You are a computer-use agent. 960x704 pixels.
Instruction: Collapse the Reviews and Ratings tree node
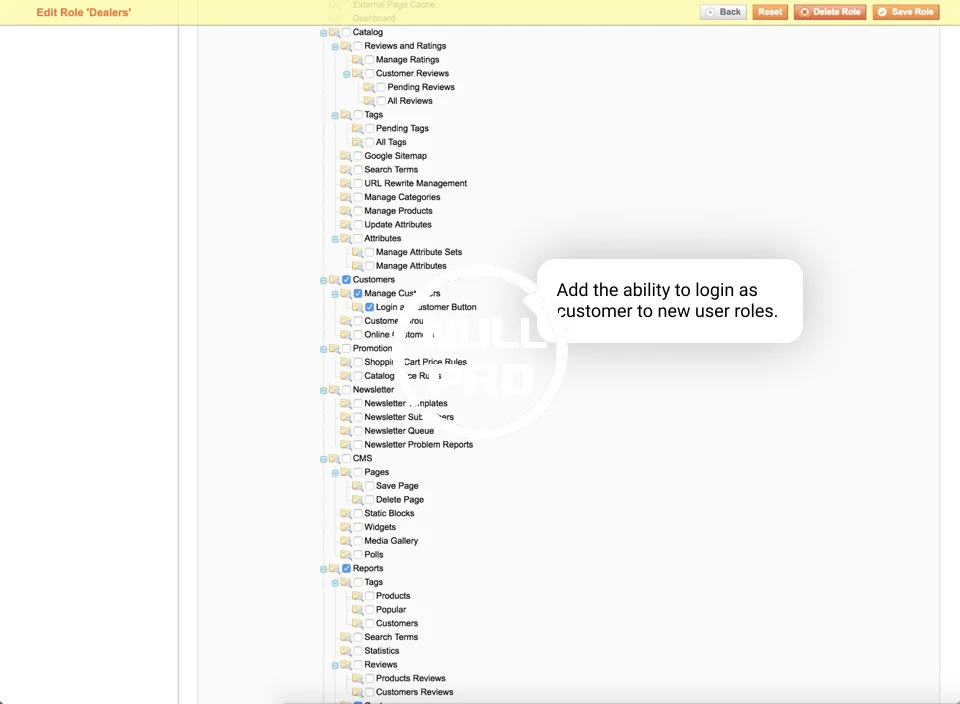[x=335, y=46]
